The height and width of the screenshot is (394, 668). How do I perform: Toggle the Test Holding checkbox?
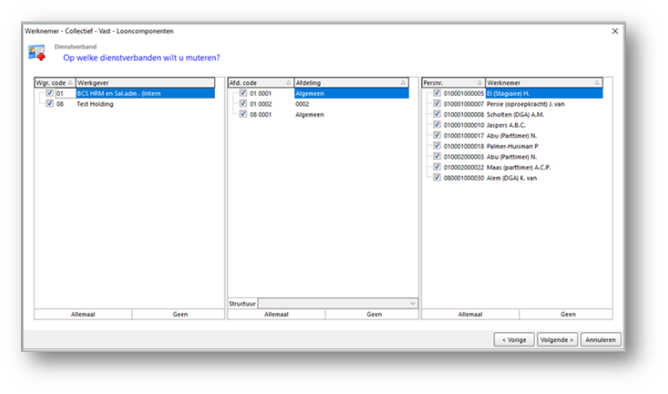coord(49,104)
